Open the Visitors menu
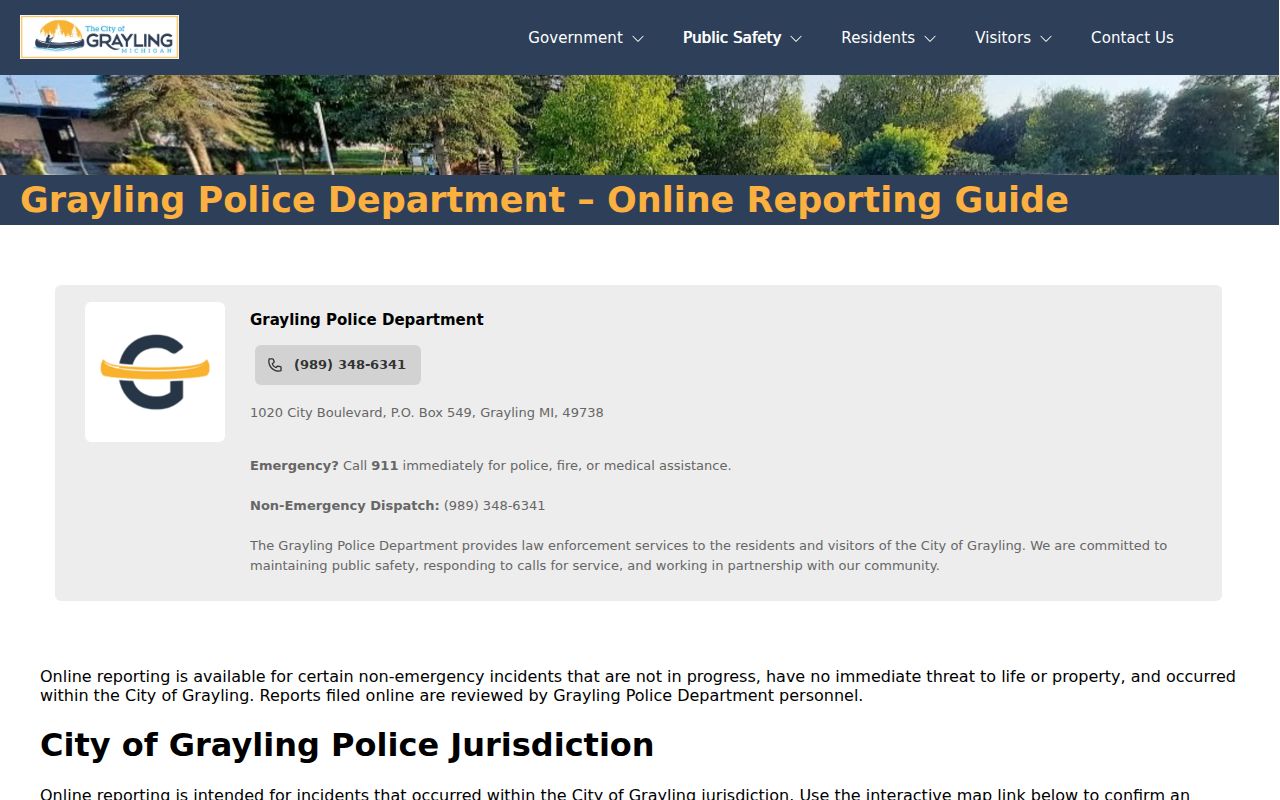The height and width of the screenshot is (800, 1280). (1002, 37)
